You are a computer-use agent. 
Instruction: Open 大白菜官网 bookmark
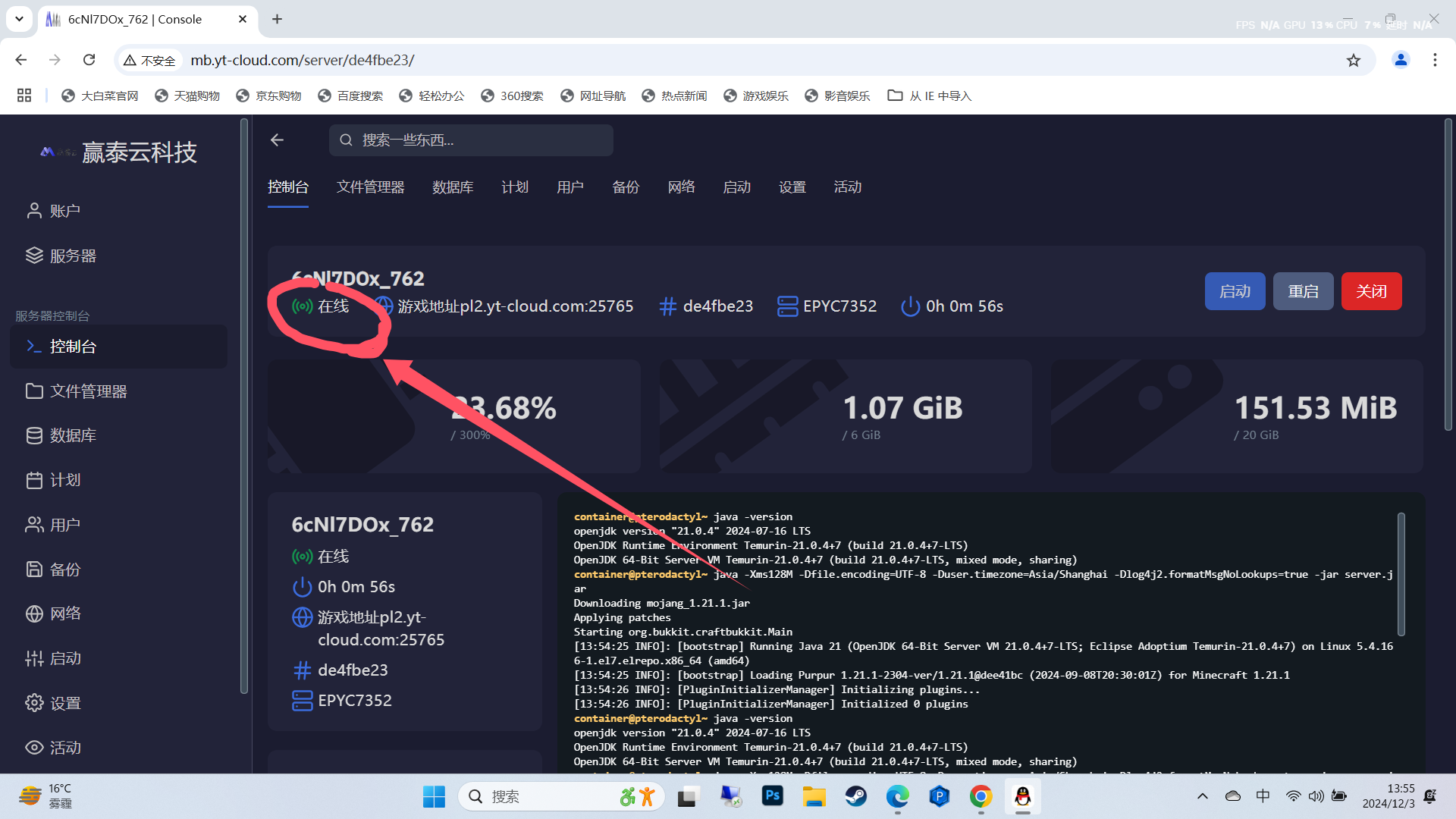coord(100,96)
